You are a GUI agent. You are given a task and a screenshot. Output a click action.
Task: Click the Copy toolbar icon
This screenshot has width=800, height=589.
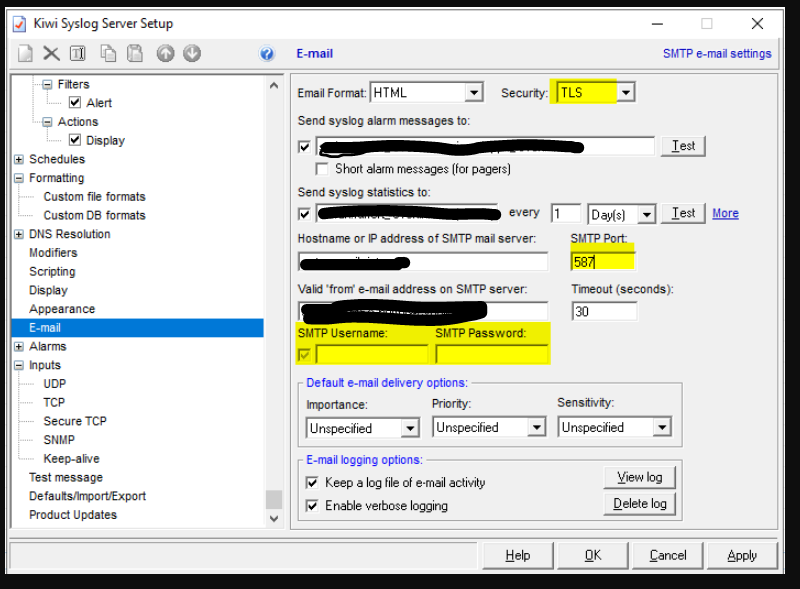click(108, 54)
